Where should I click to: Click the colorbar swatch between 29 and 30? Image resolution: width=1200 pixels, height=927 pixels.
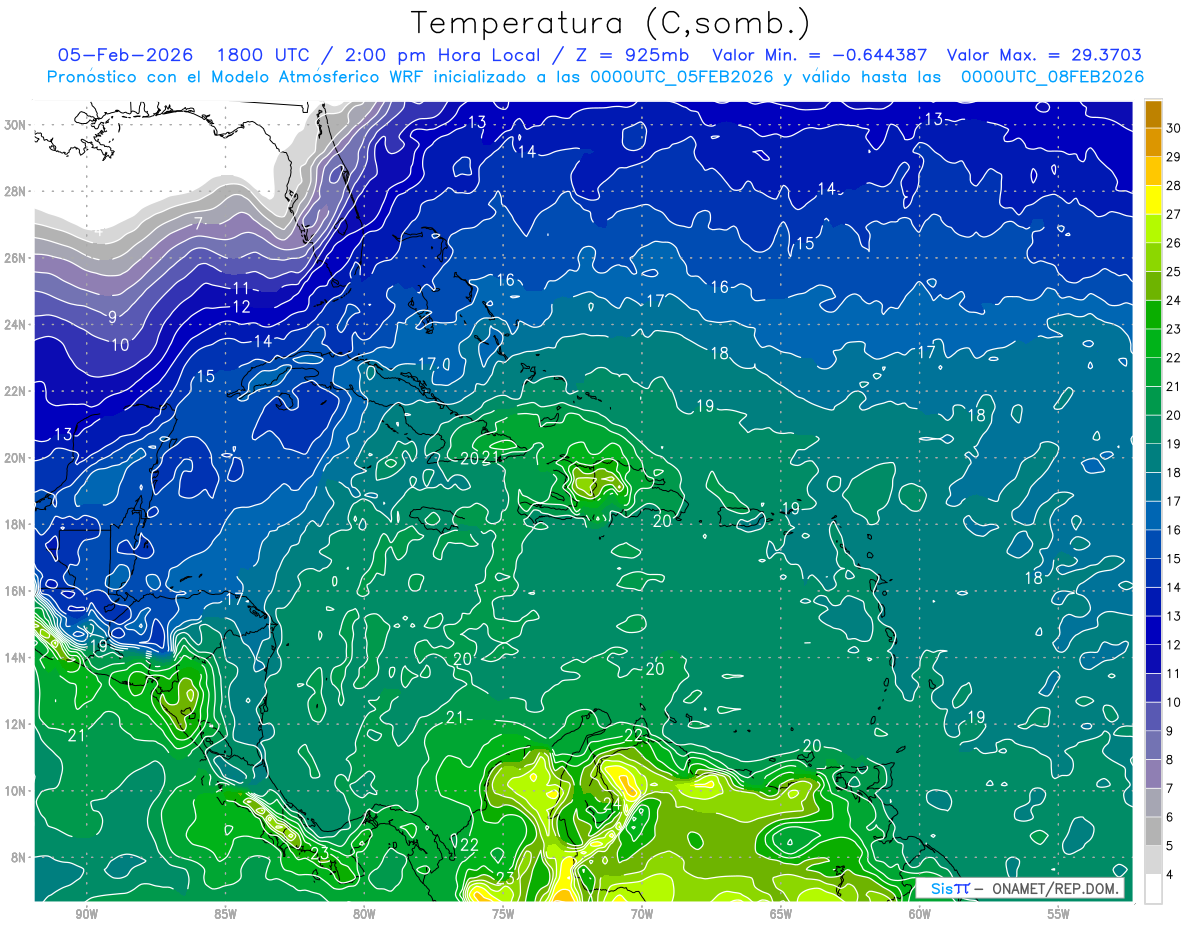tap(1153, 142)
